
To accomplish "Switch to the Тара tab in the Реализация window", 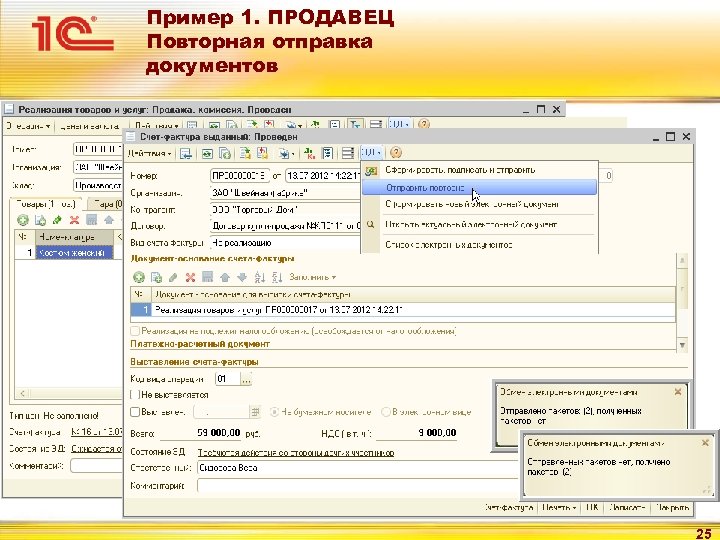I will tap(106, 203).
